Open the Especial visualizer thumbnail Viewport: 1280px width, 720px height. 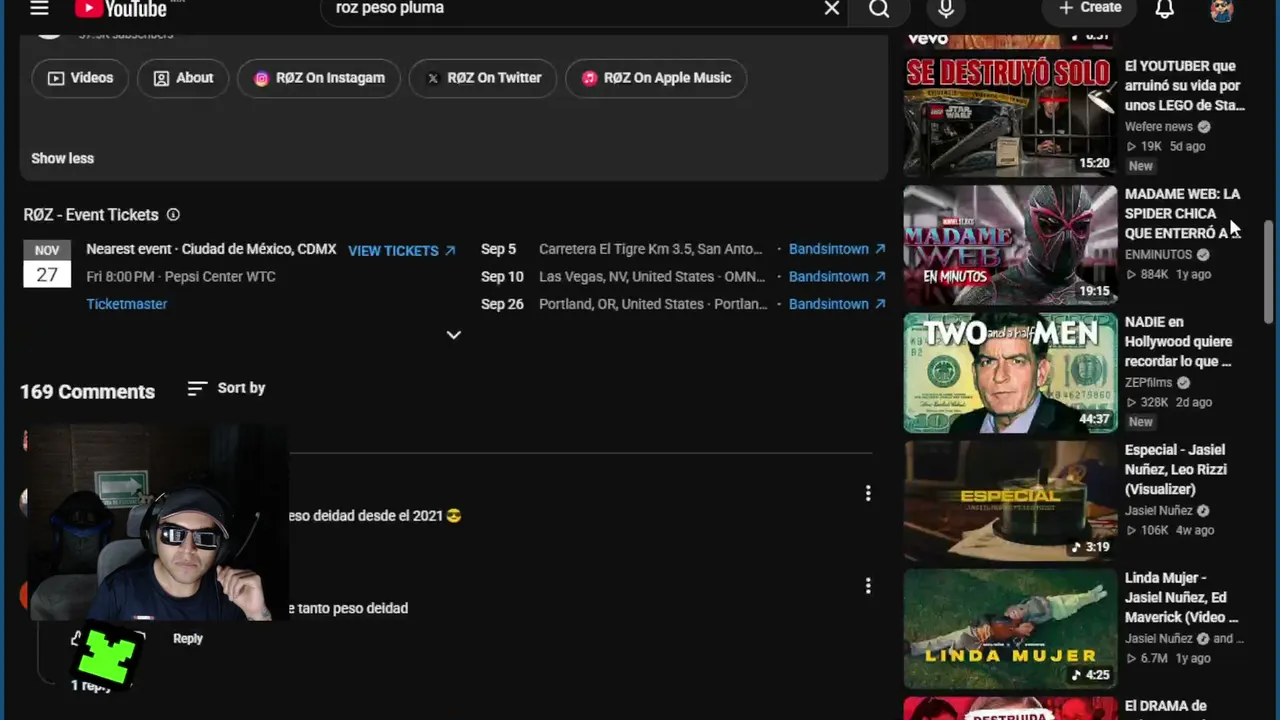(1010, 500)
